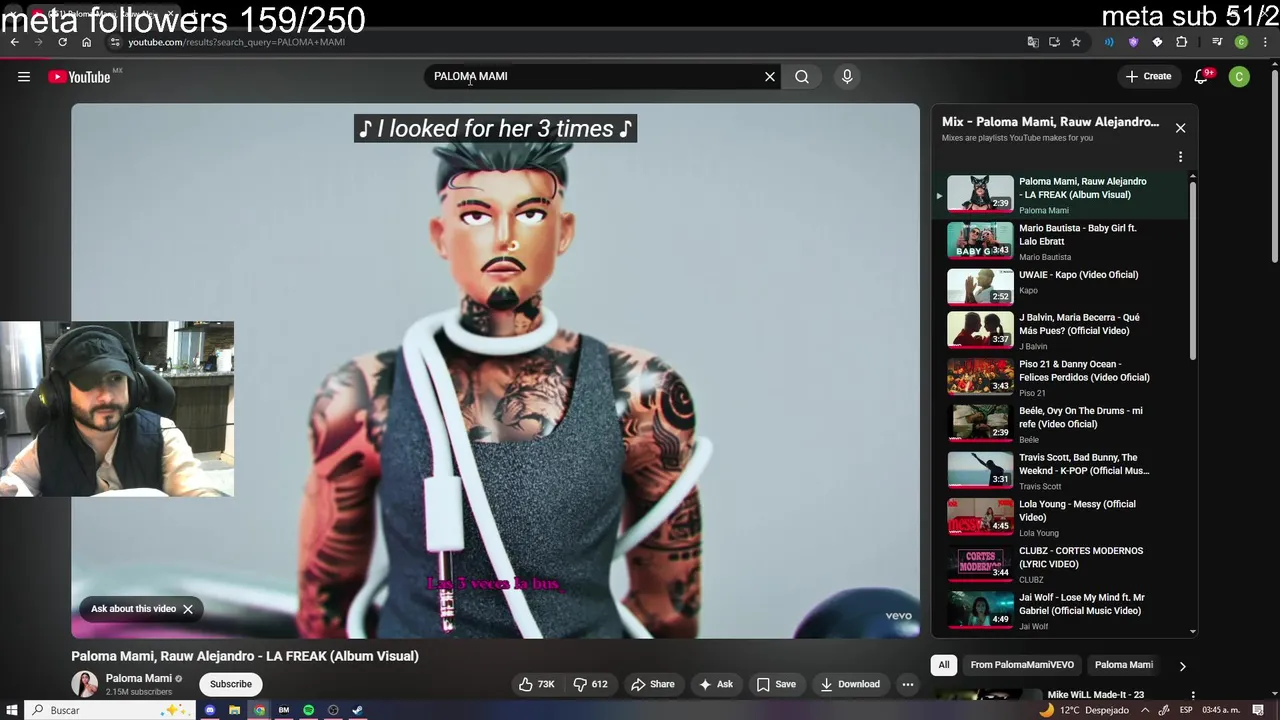Select the Paloma Mami filter chip
Viewport: 1280px width, 720px height.
click(1124, 665)
